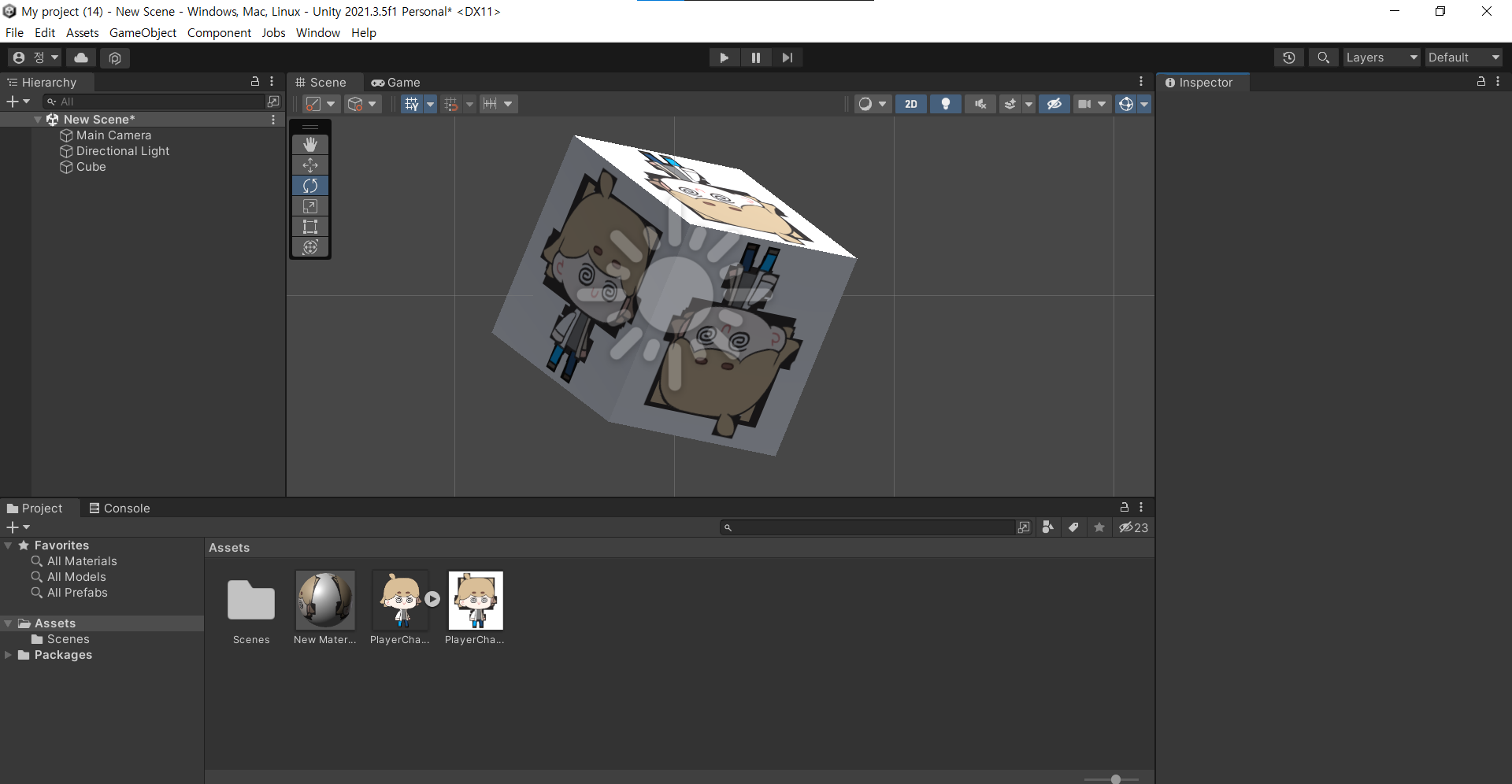Toggle Scene lighting bulb
1512x784 pixels.
click(946, 104)
